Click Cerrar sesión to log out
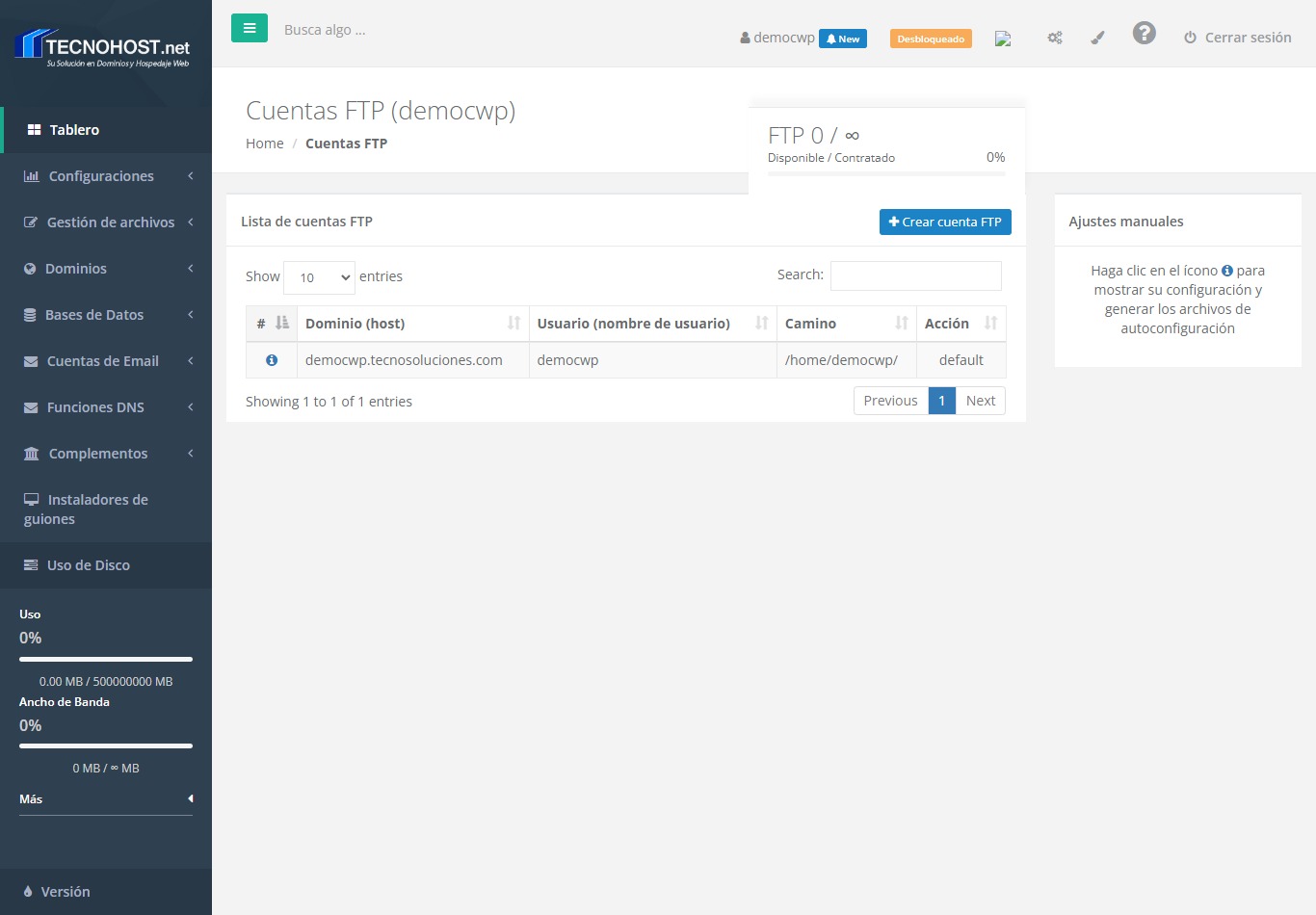 coord(1237,38)
